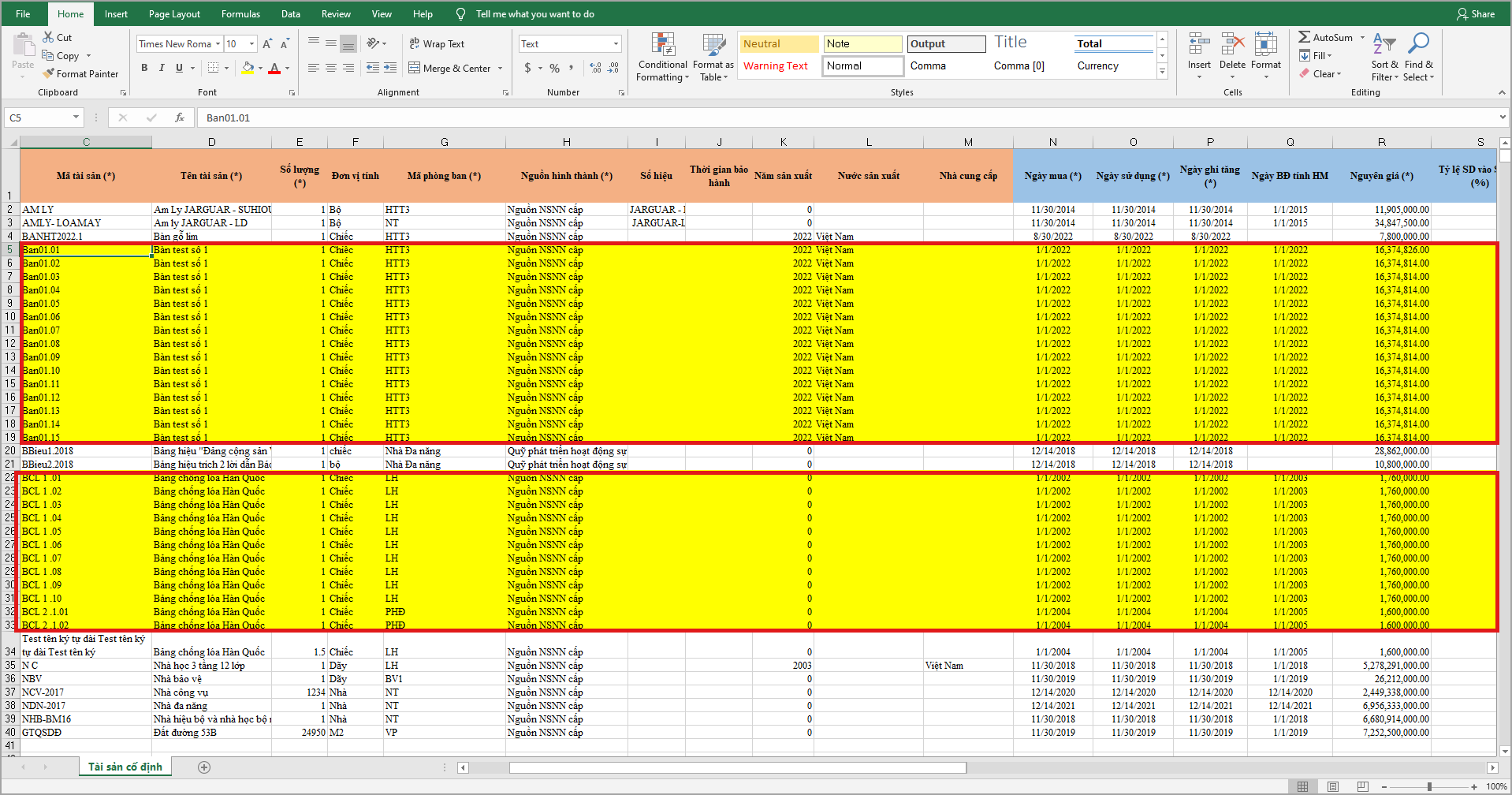Toggle Bold formatting

coord(144,69)
